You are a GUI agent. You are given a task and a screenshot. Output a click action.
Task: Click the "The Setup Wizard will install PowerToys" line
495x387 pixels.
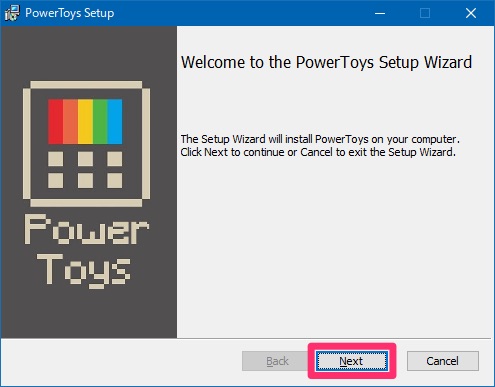(320, 139)
